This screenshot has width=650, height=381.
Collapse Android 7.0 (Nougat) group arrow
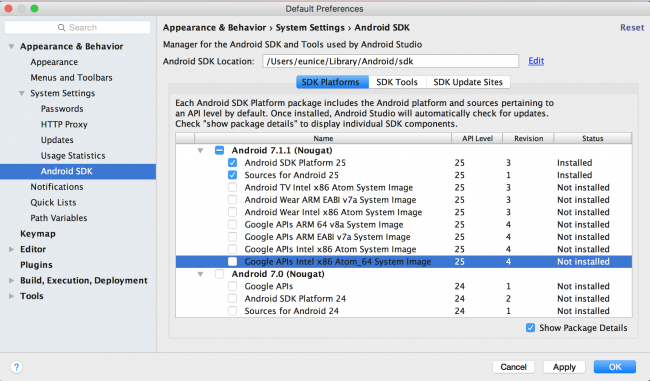pos(200,274)
